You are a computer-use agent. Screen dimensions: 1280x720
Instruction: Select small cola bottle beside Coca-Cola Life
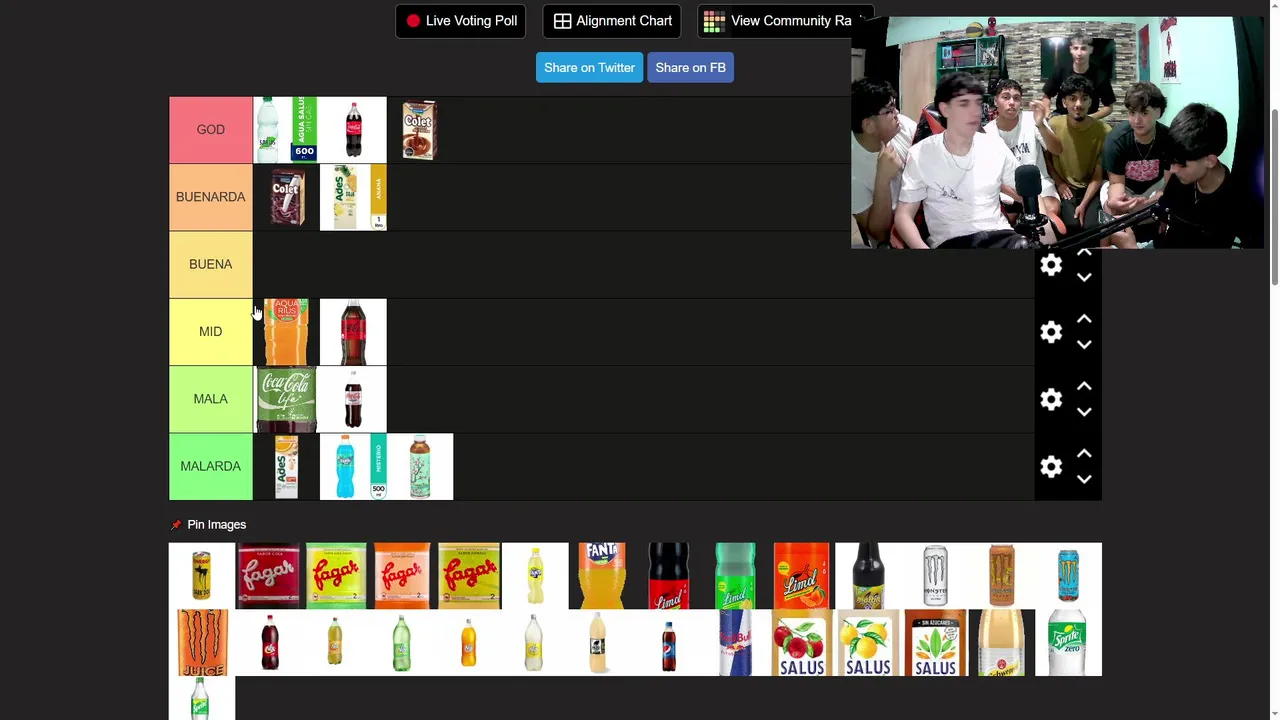click(353, 399)
